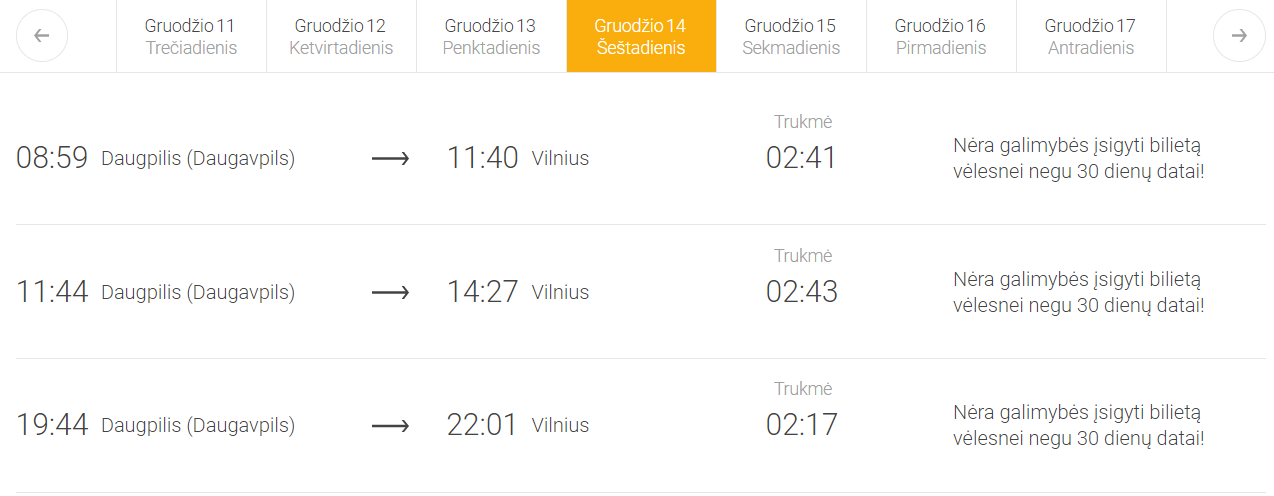Choose the Gruodžio 15 Sekmadienis date tab
The width and height of the screenshot is (1274, 496).
tap(791, 36)
